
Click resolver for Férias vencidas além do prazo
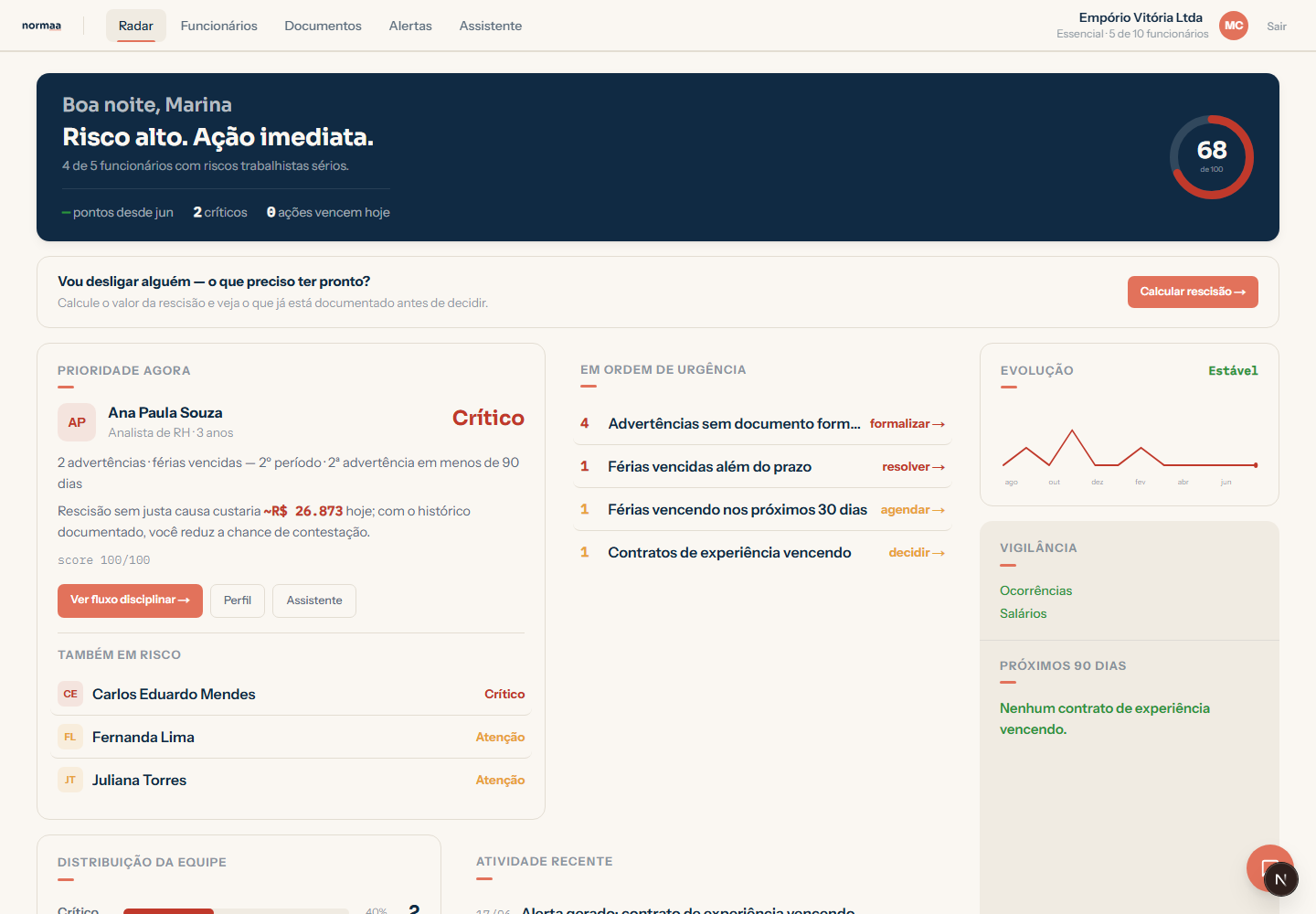pos(914,467)
